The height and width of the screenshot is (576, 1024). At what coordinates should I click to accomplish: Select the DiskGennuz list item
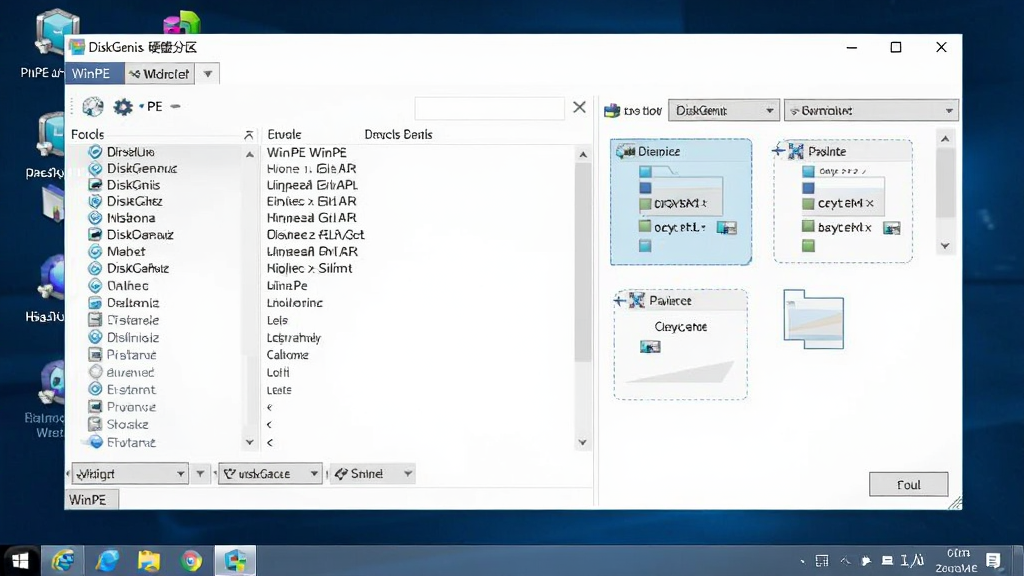coord(142,168)
